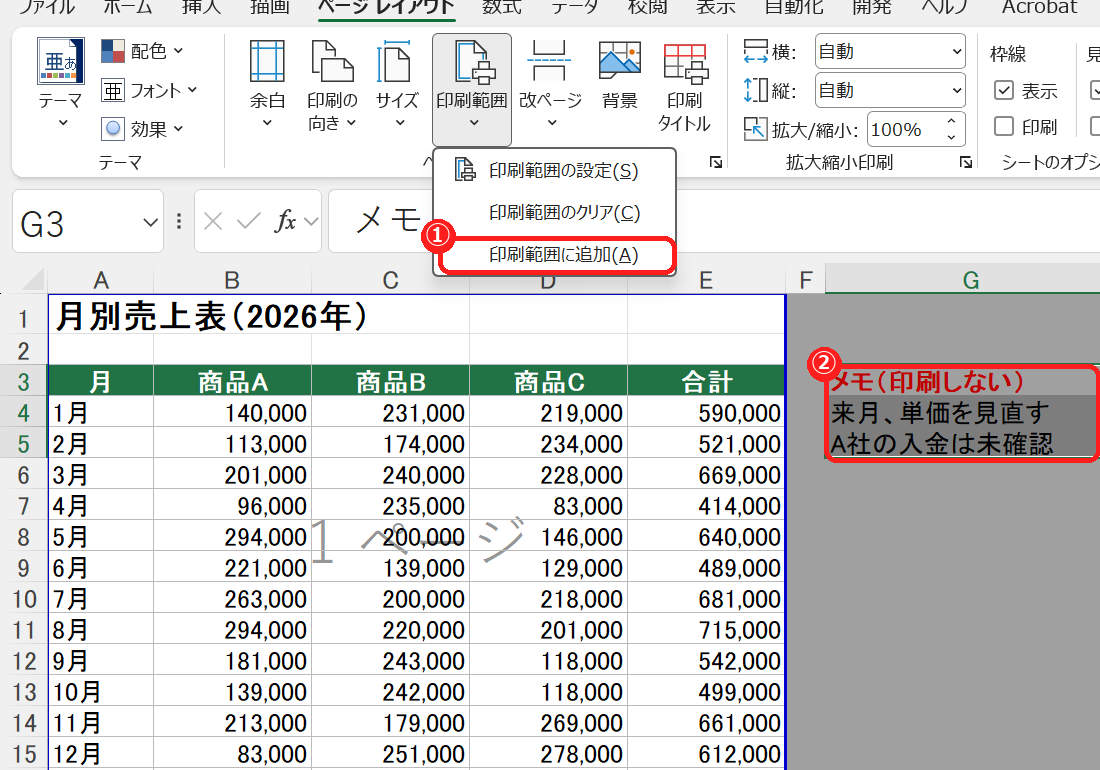The height and width of the screenshot is (770, 1100).
Task: Switch to the 自動化 ribbon tab
Action: click(793, 7)
